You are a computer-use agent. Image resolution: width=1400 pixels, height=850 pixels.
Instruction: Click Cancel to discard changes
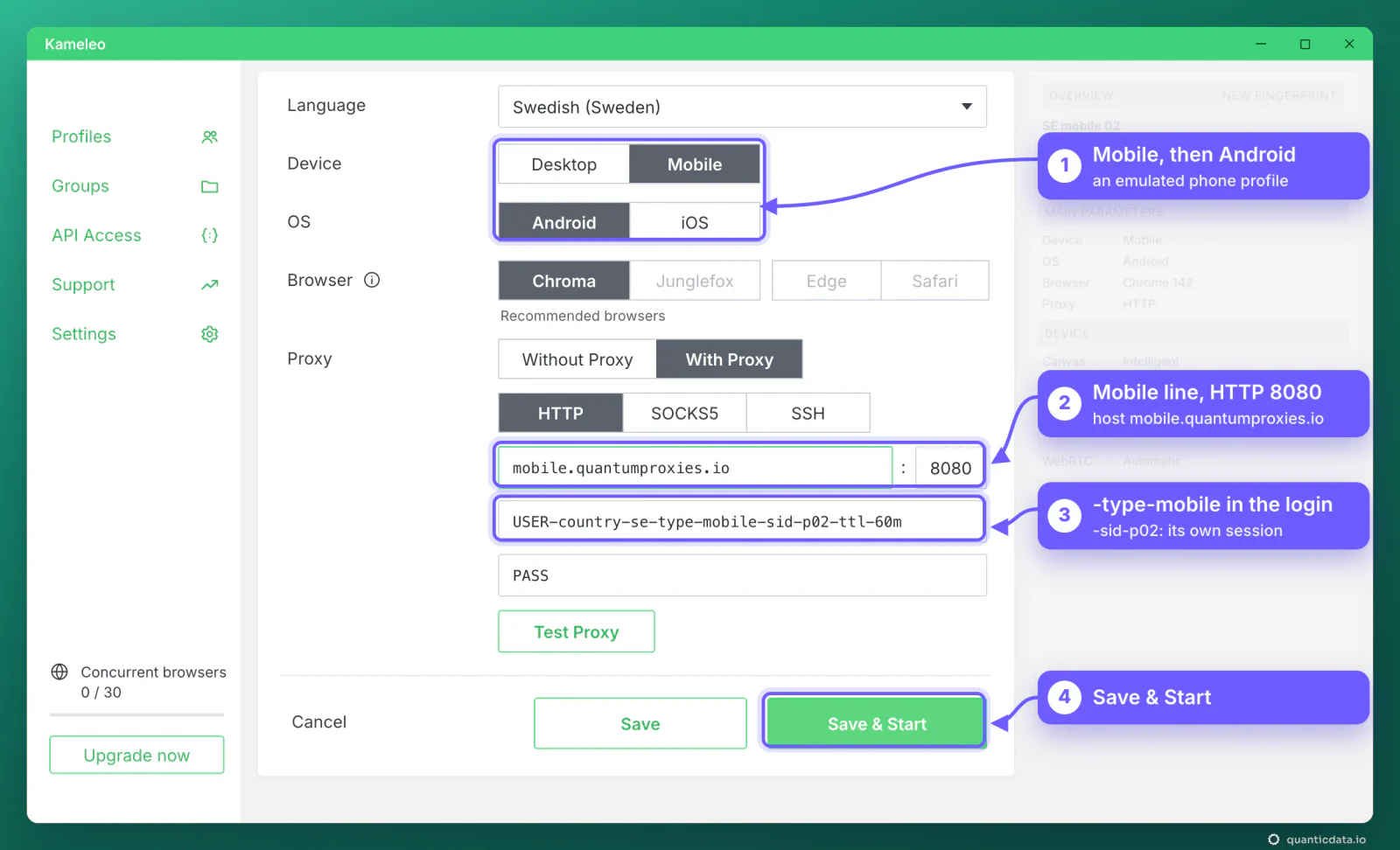[x=318, y=721]
